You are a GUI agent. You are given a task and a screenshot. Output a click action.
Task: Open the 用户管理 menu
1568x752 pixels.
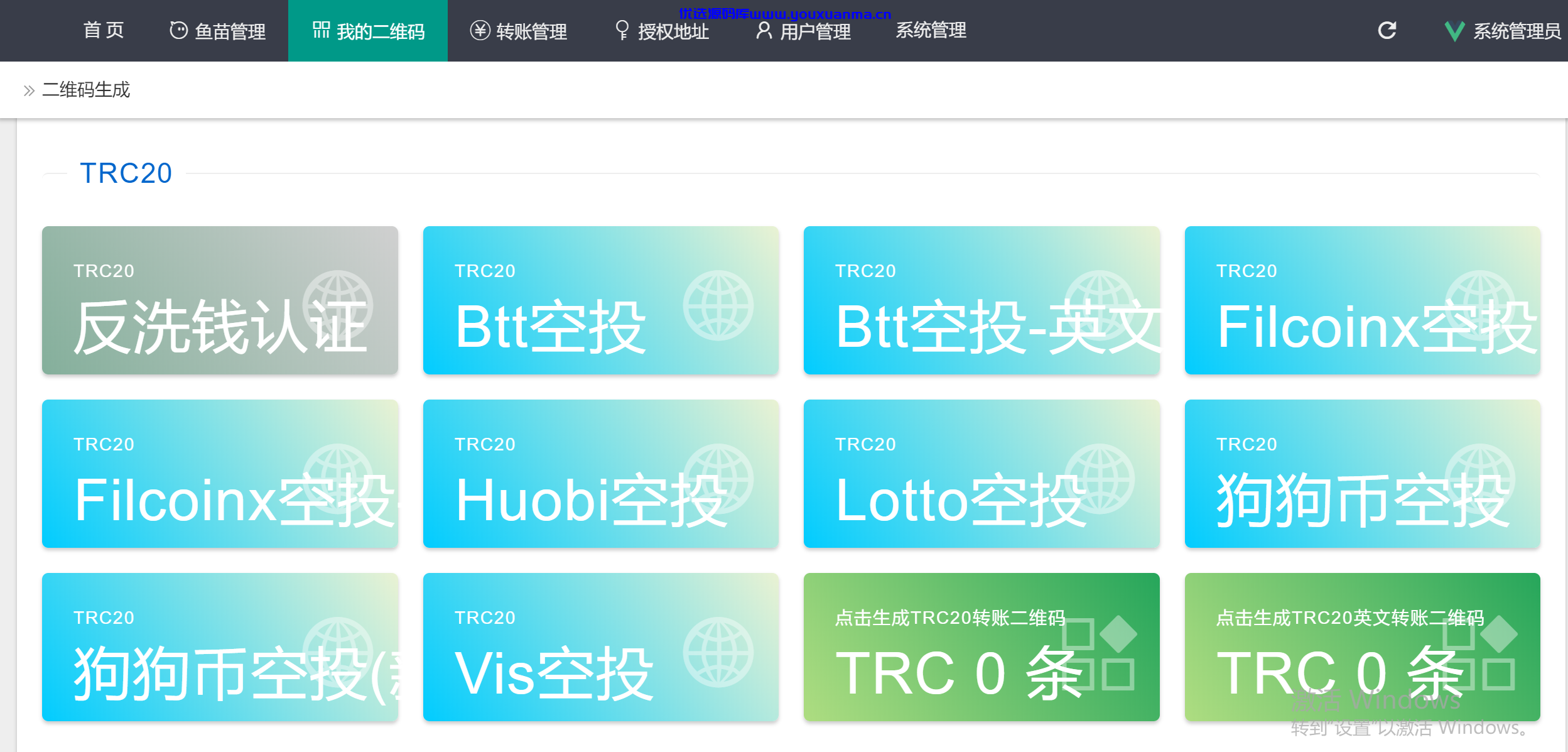coord(803,30)
